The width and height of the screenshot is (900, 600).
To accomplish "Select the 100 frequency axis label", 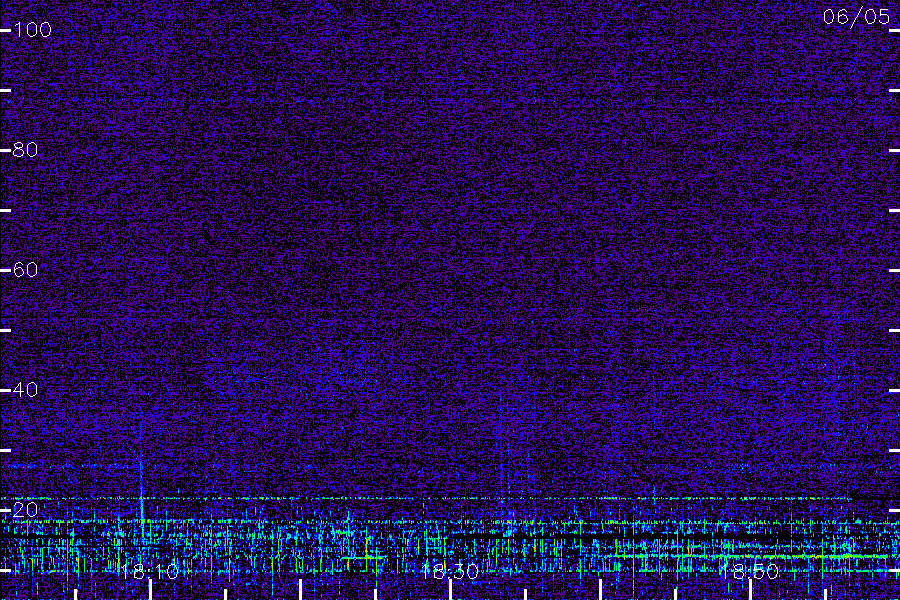I will [x=32, y=30].
